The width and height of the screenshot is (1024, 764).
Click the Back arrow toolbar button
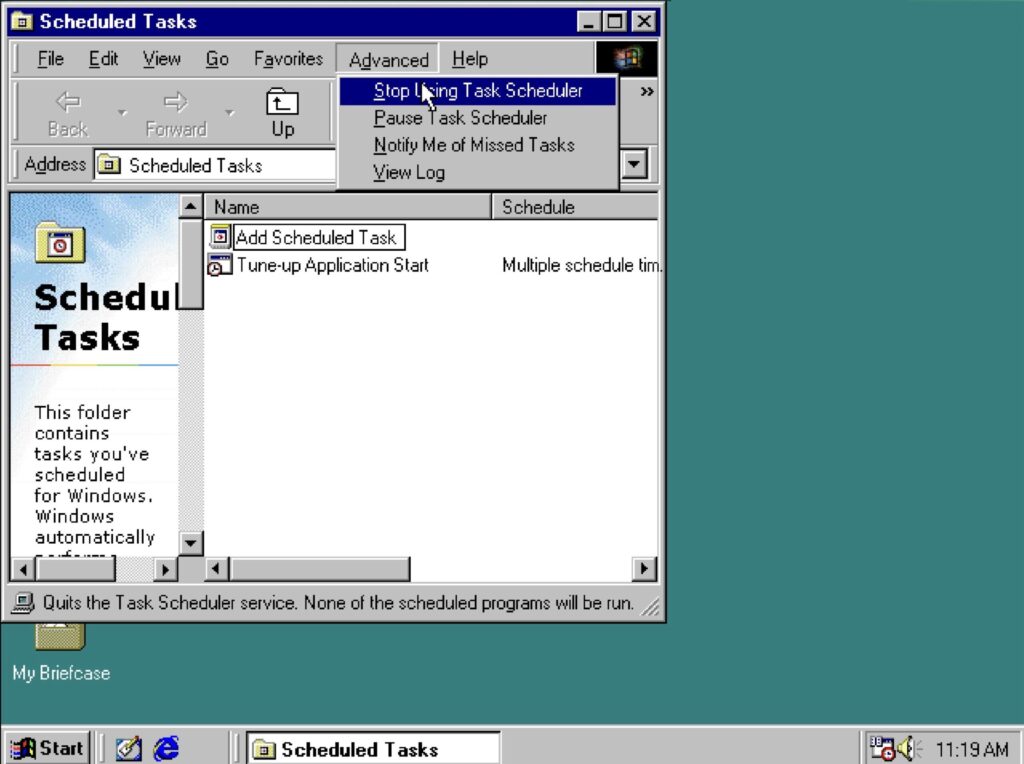(68, 112)
